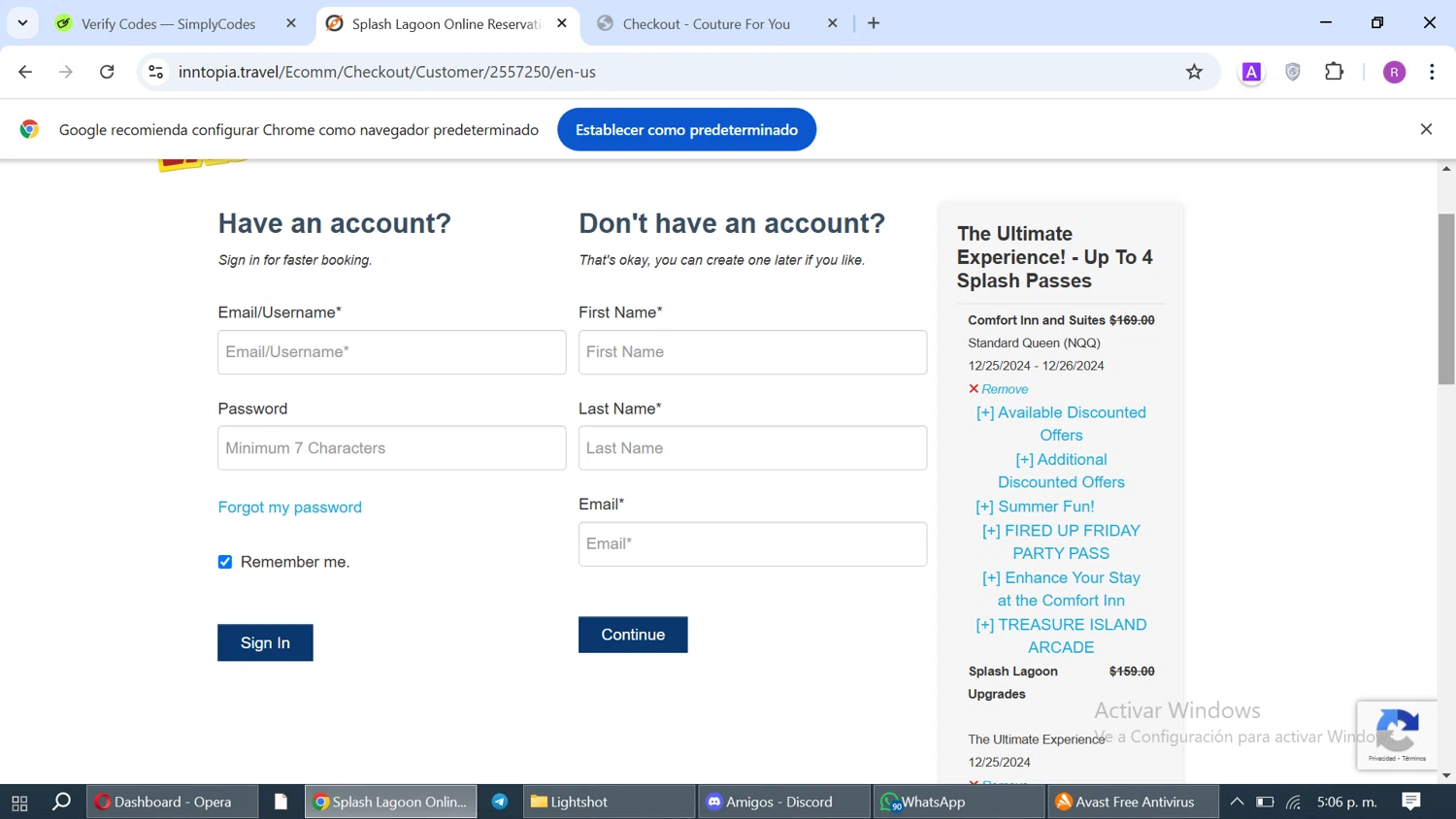Open Avast Free Antivirus from taskbar
Screen dimensions: 1456x819
click(1132, 803)
